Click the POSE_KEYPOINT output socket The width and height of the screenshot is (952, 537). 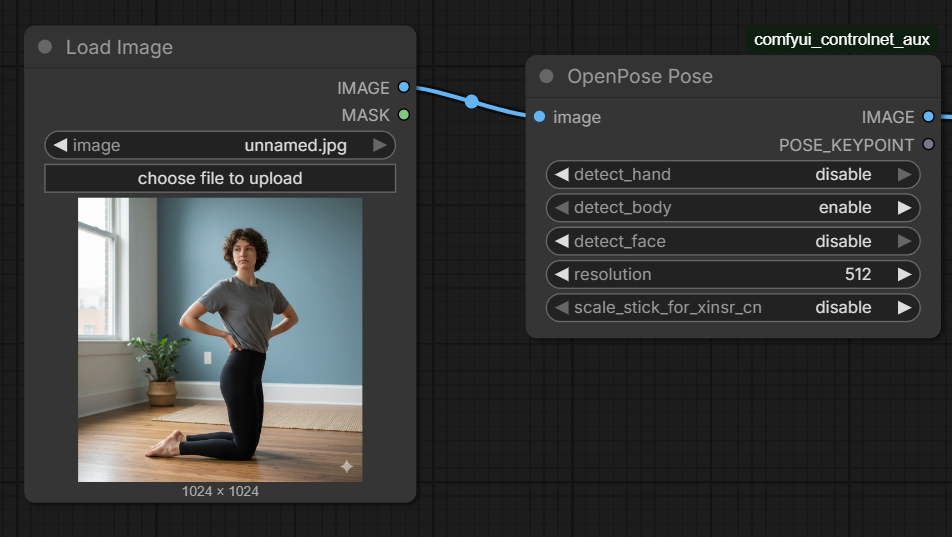coord(928,144)
